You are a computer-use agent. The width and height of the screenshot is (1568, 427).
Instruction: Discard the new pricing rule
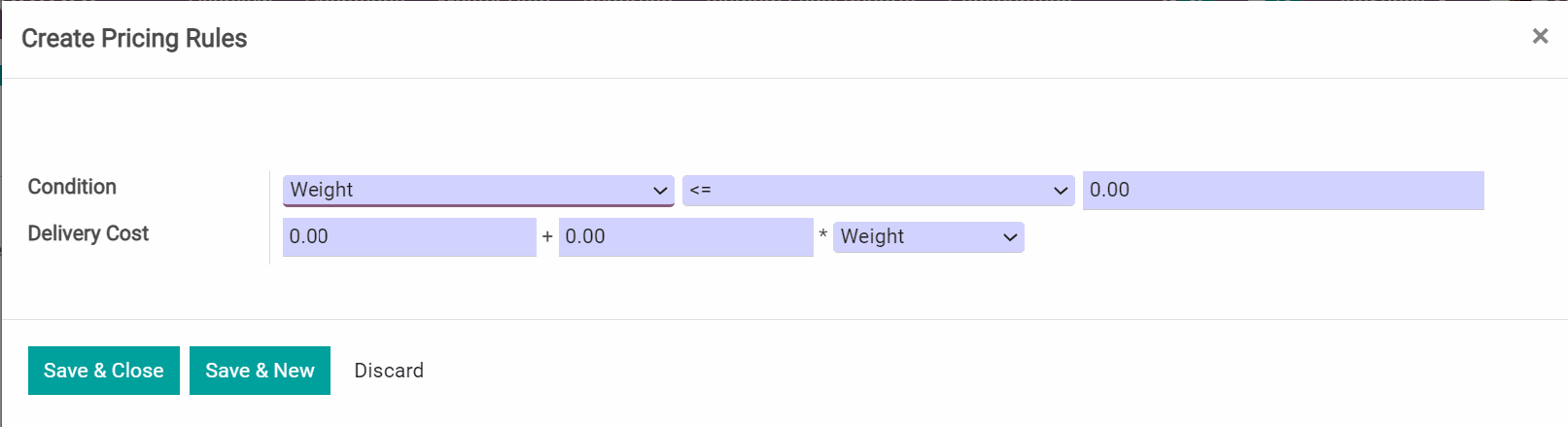(389, 371)
